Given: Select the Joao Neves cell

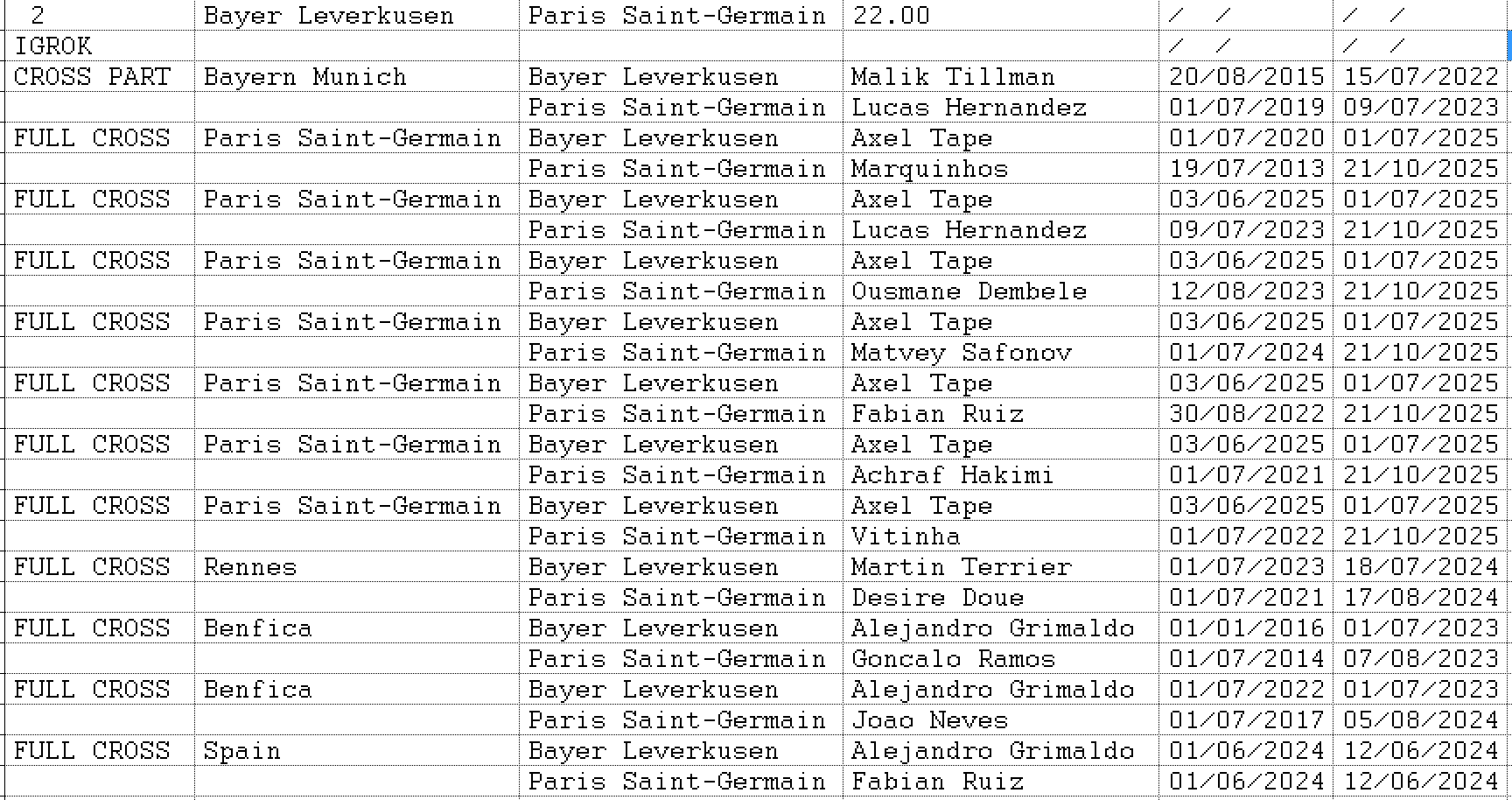Looking at the screenshot, I should (x=1001, y=719).
